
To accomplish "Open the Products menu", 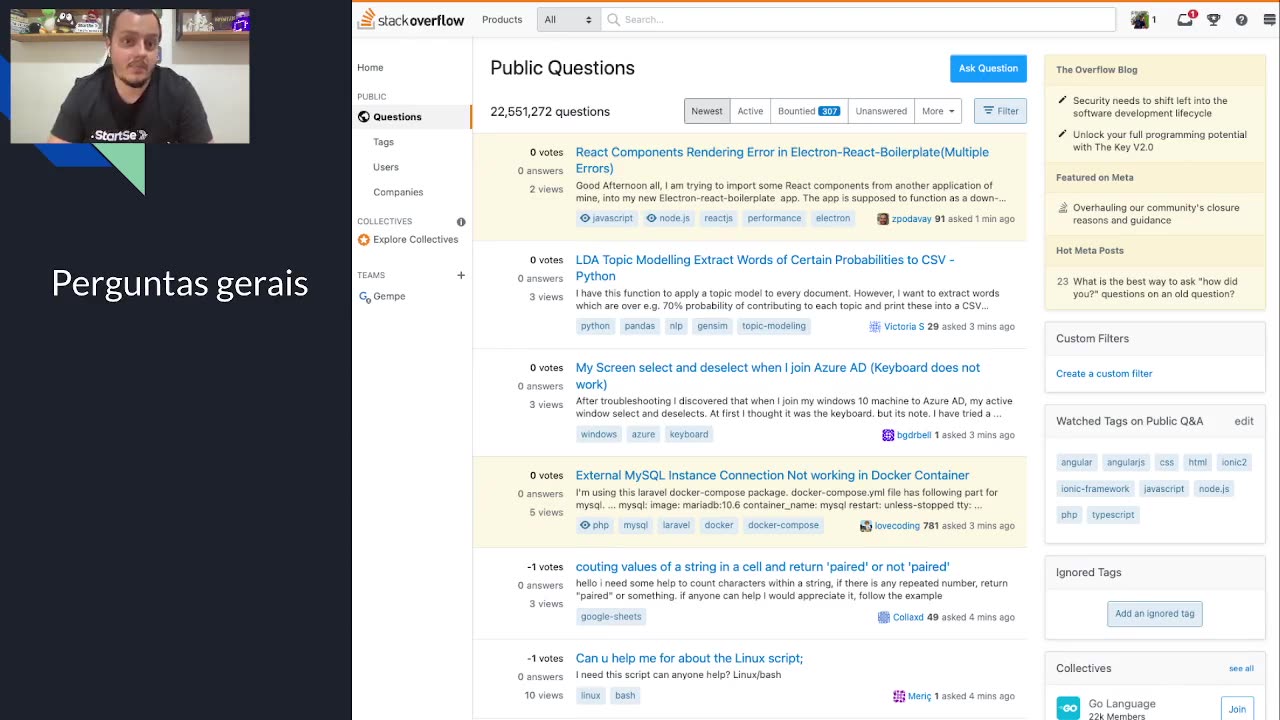I will (502, 19).
